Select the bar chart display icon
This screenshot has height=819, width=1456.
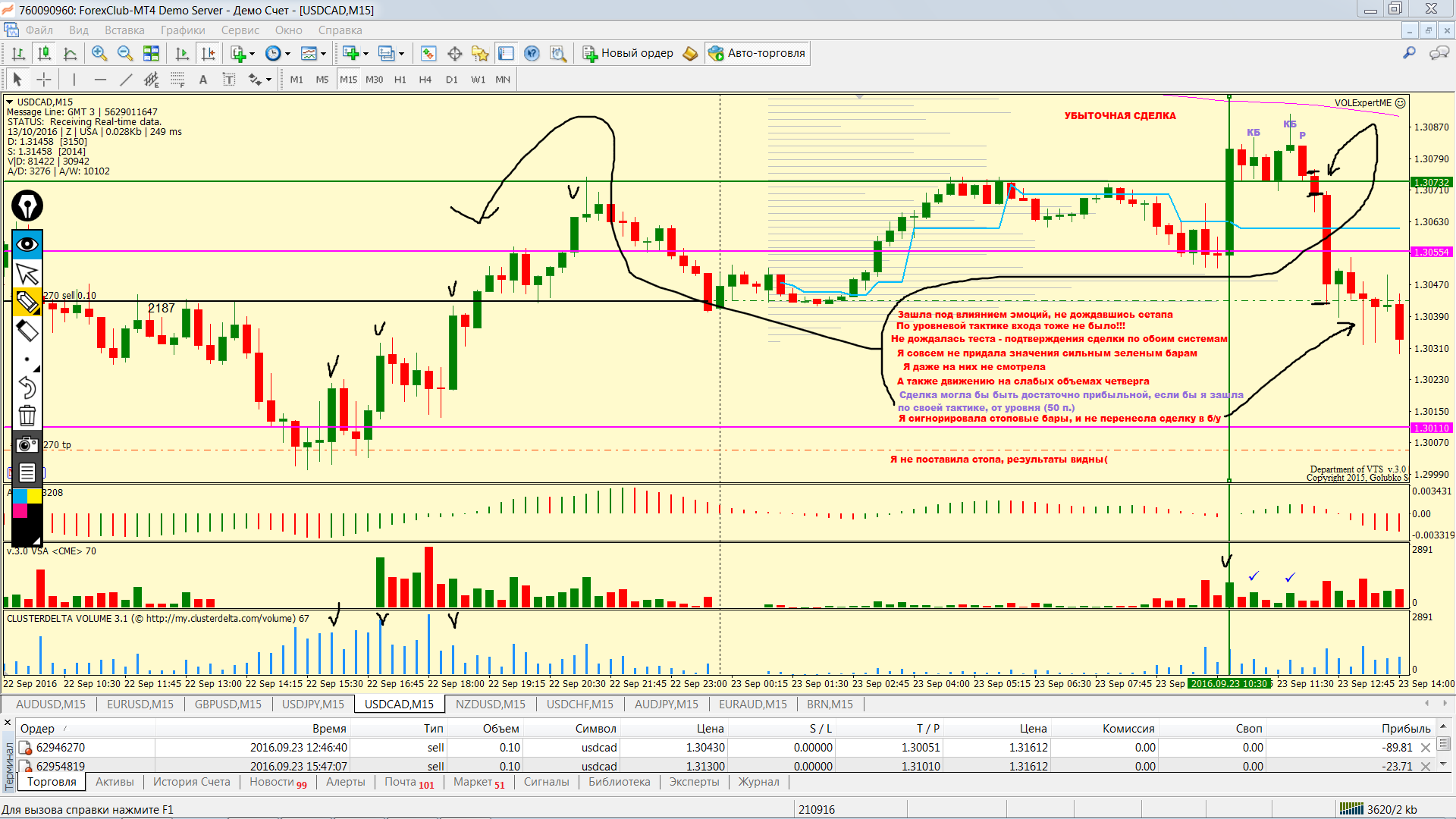click(x=19, y=53)
